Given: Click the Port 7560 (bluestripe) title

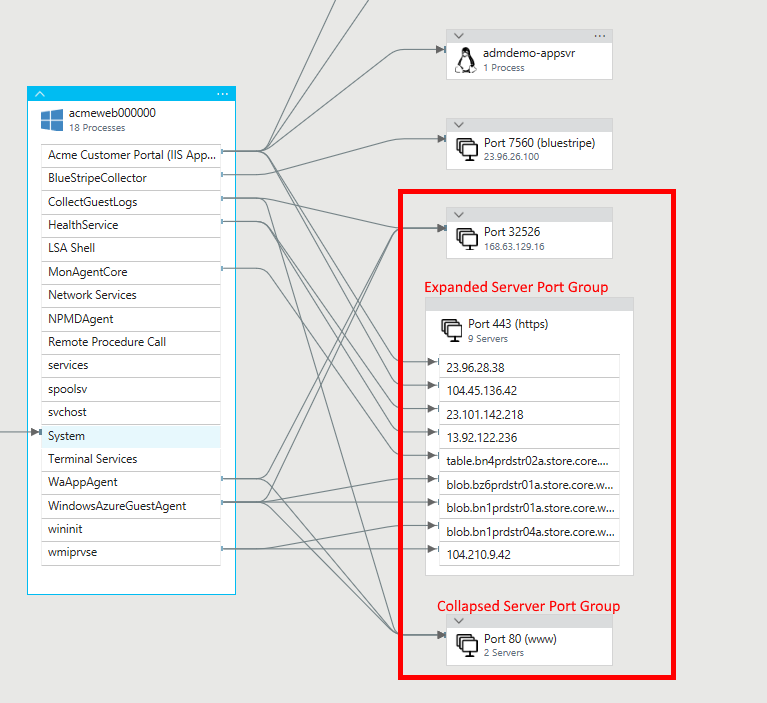Looking at the screenshot, I should (540, 143).
